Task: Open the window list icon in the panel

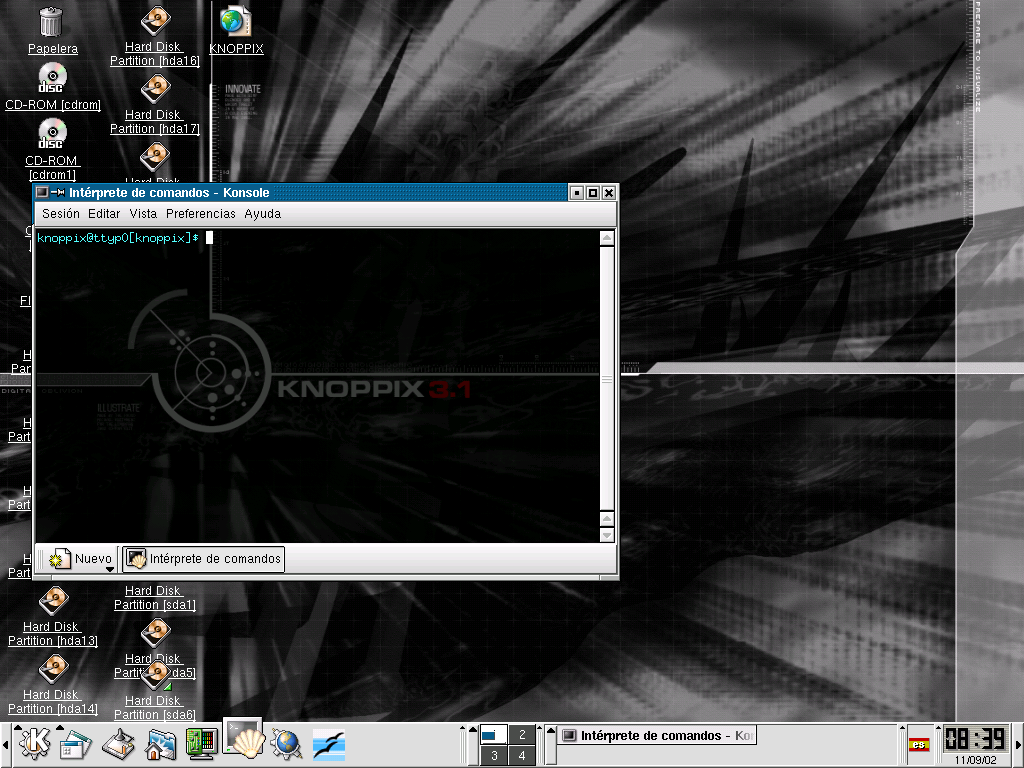Action: coord(76,744)
